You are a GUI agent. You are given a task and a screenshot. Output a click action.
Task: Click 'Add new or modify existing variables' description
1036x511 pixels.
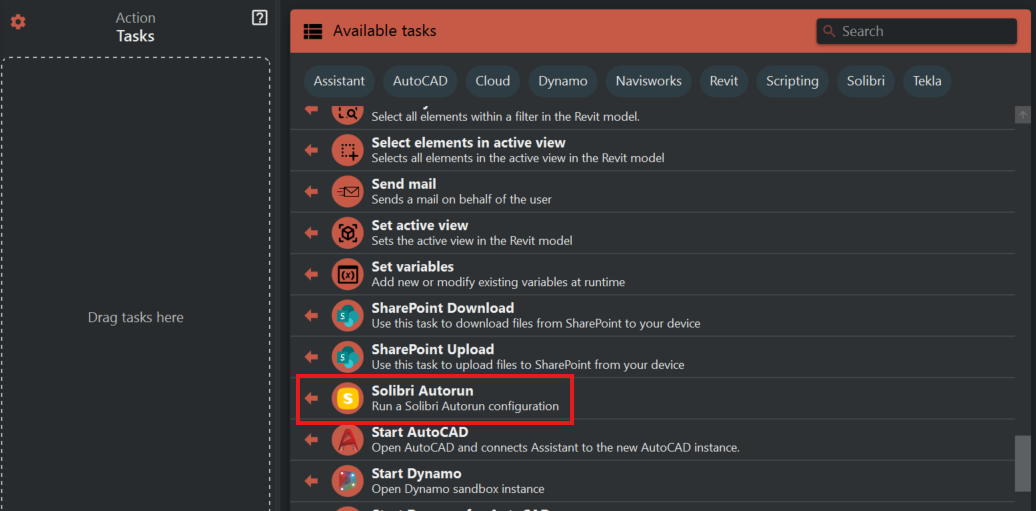click(498, 282)
